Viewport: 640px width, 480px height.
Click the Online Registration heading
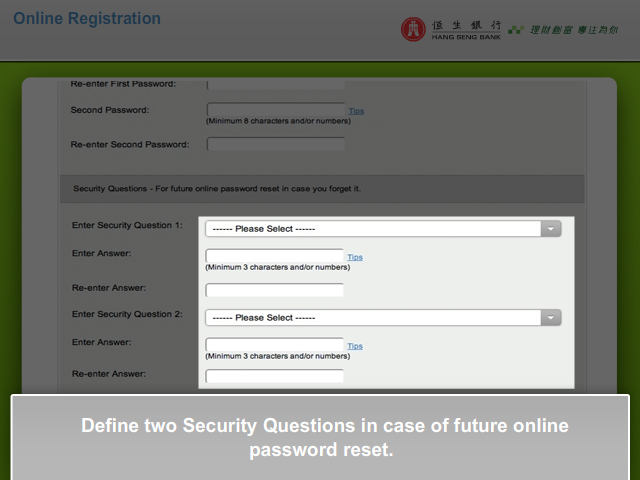coord(87,19)
